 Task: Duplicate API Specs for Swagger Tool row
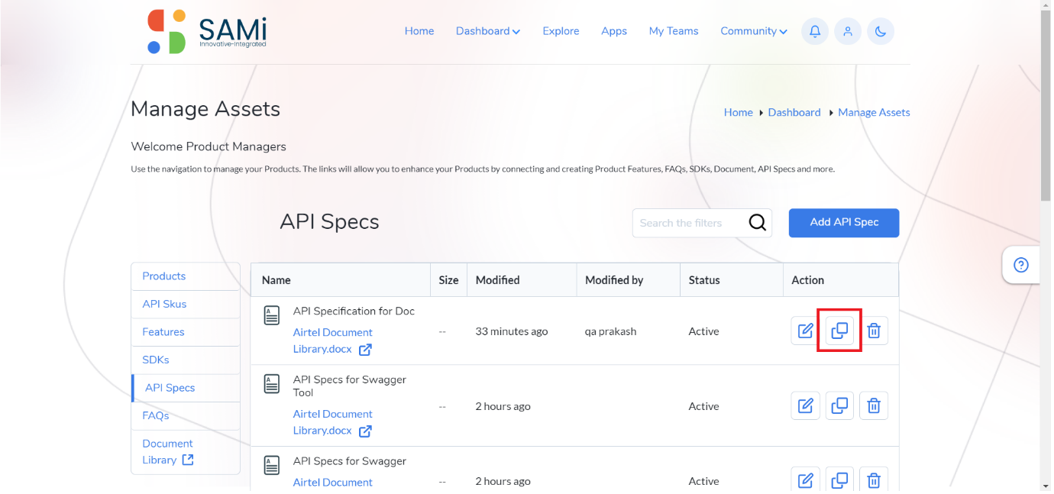coord(840,406)
